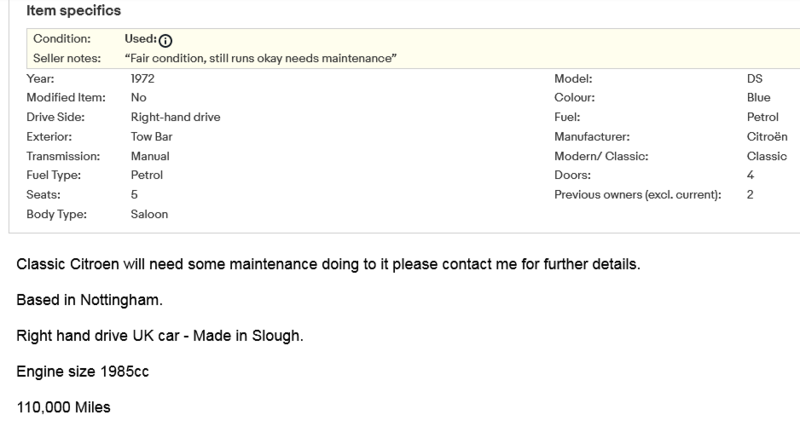Click the Made in Slough description line
This screenshot has height=438, width=800.
[x=160, y=334]
